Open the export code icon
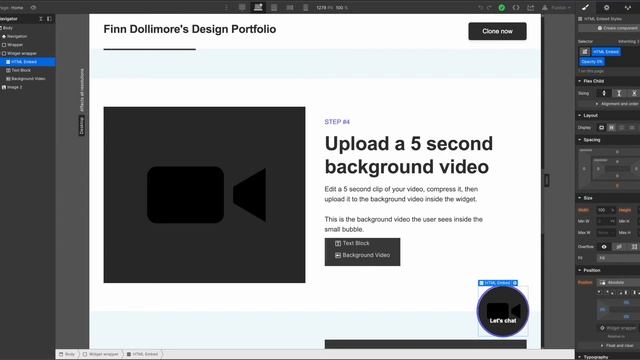This screenshot has height=360, width=640. (516, 8)
